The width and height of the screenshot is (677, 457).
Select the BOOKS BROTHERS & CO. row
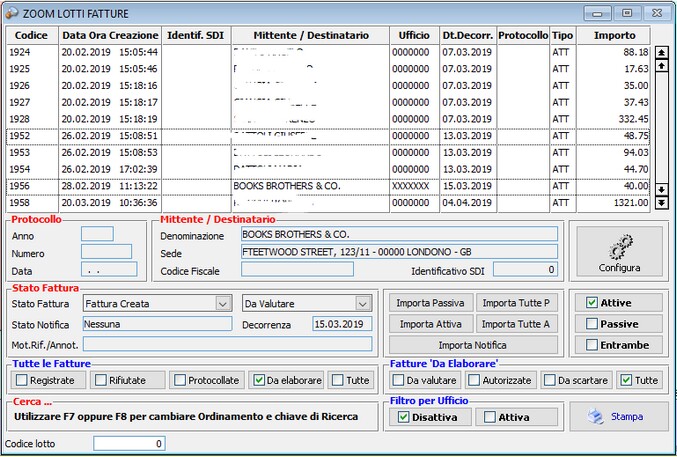tap(328, 186)
